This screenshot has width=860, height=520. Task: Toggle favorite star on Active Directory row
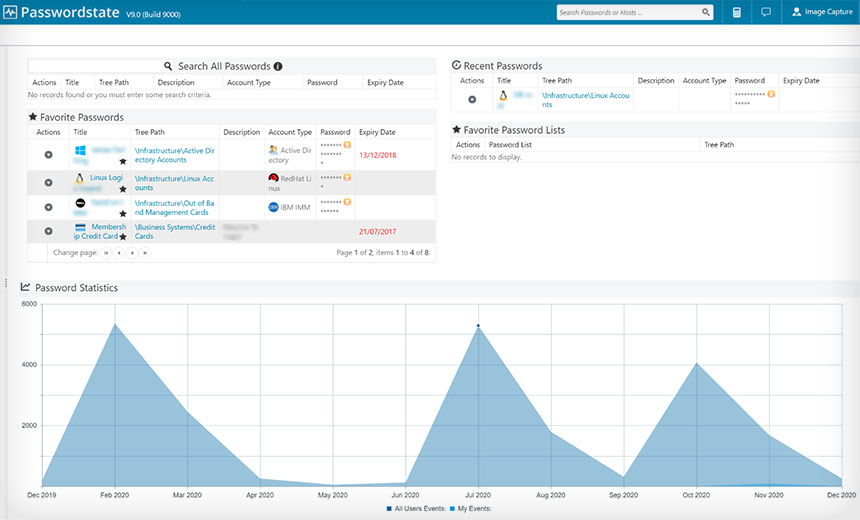click(x=123, y=161)
